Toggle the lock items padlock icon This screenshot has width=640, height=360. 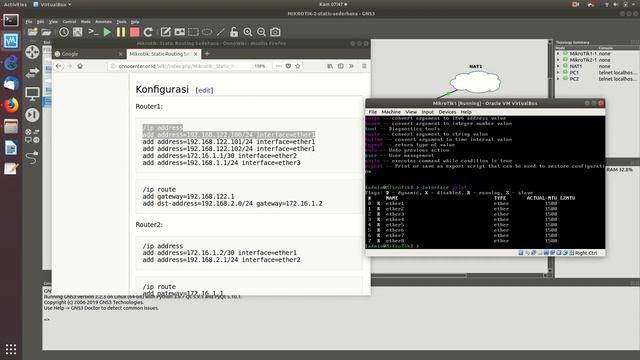234,32
